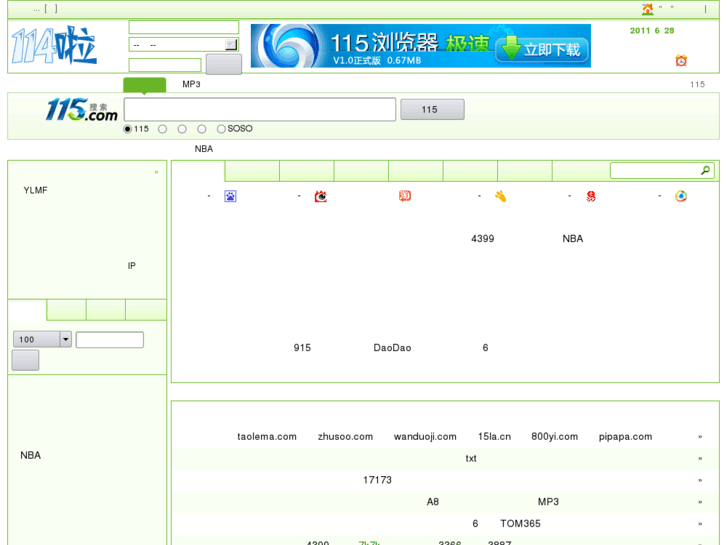Viewport: 727px width, 545px height.
Task: Select the 115 search engine radio button
Action: pyautogui.click(x=127, y=129)
